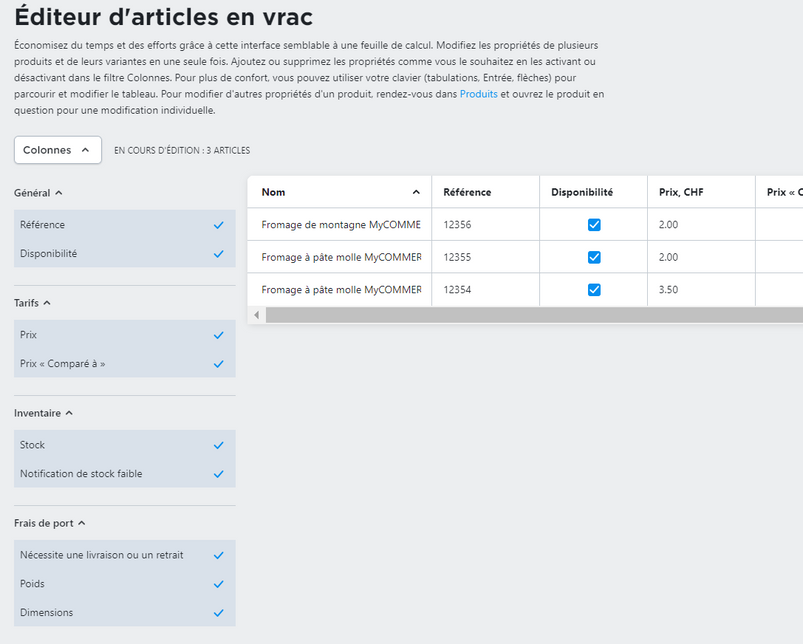This screenshot has width=803, height=644.
Task: Collapse the Colonnes filter button
Action: click(57, 150)
